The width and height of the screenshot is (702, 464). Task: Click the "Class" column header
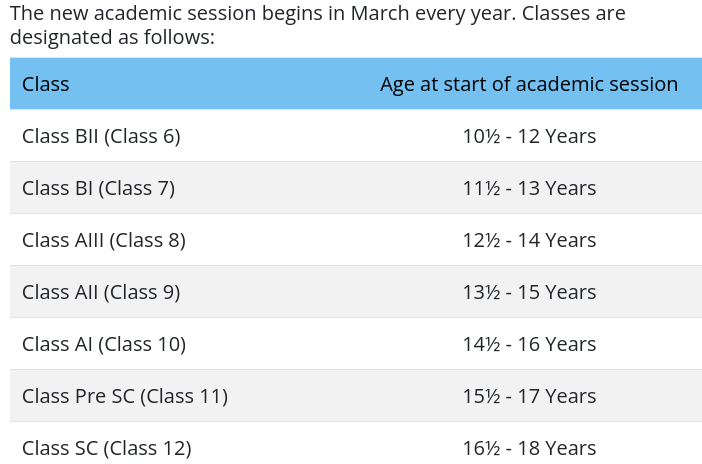(46, 84)
